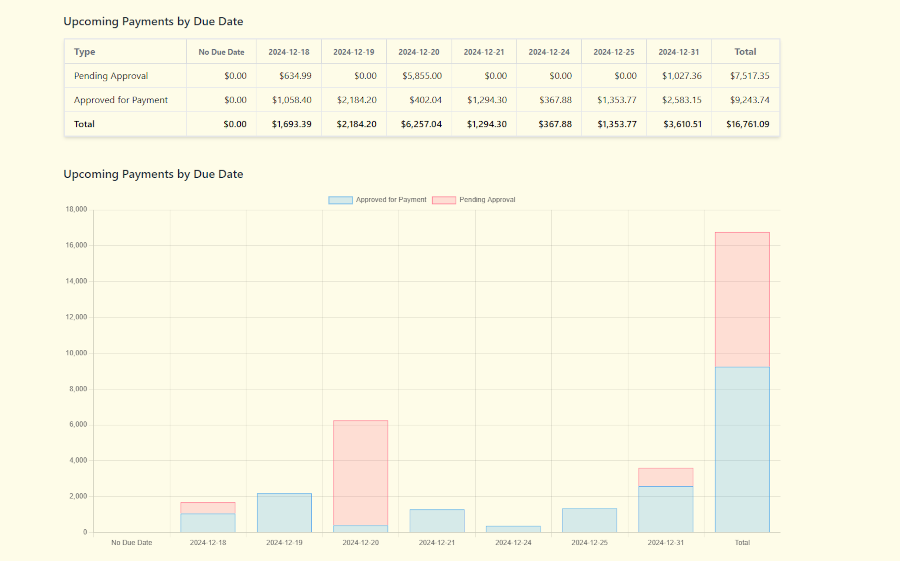Click the 18,000 y-axis label
This screenshot has width=900, height=561.
(x=76, y=210)
